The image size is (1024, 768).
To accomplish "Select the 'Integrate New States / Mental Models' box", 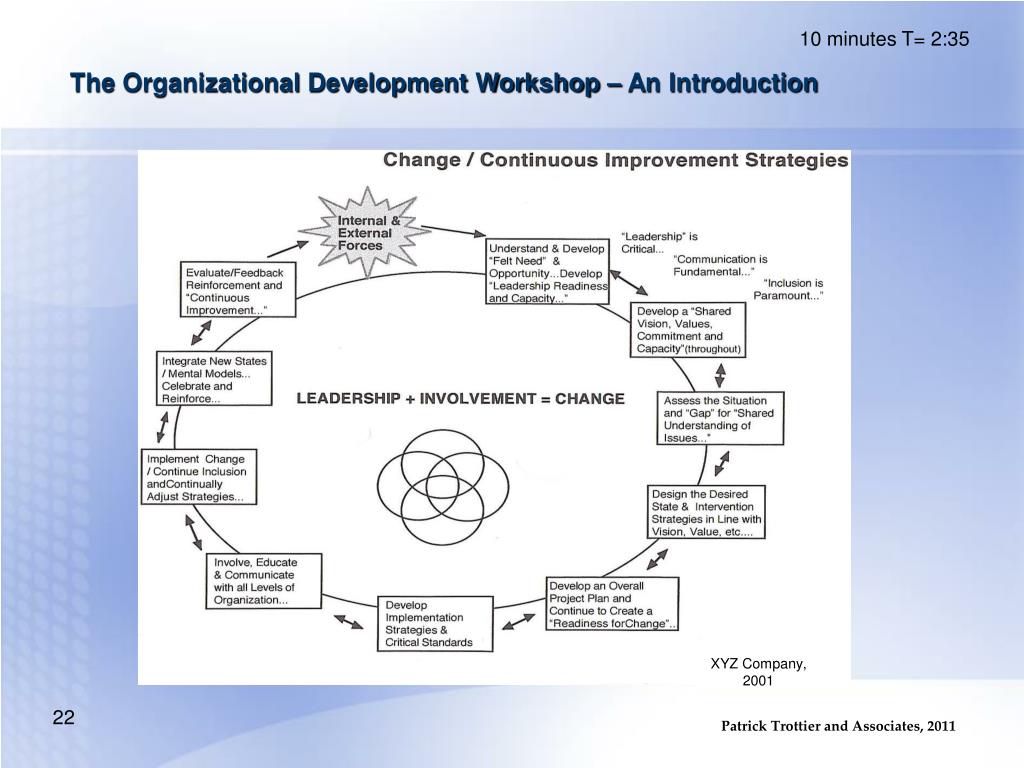I will point(214,379).
